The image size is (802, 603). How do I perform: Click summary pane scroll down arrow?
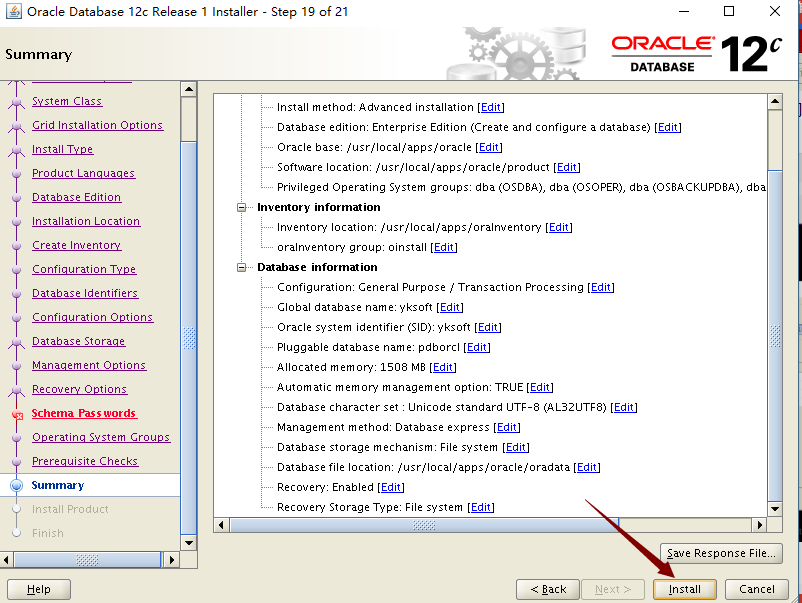coord(775,508)
